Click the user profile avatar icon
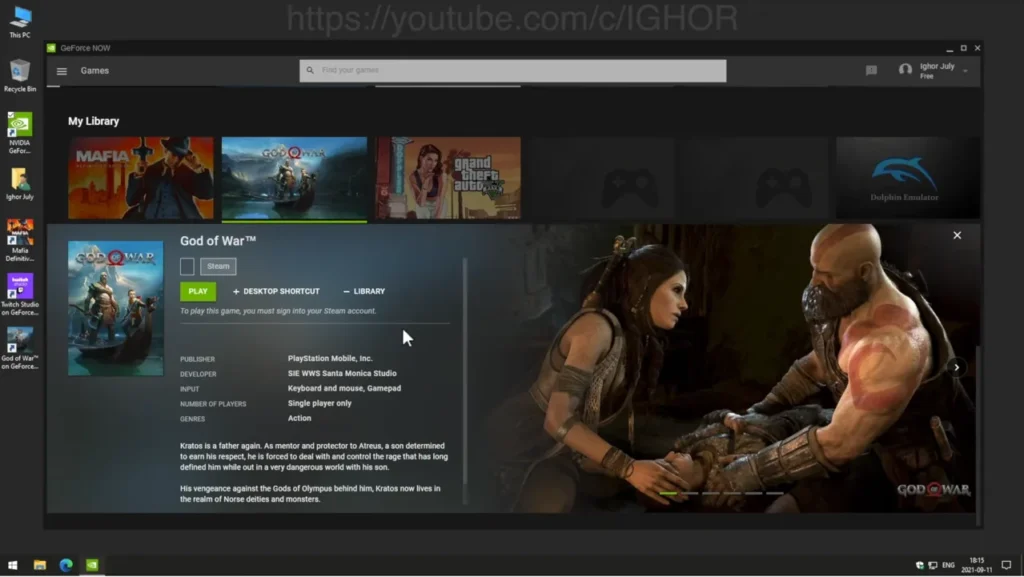The height and width of the screenshot is (577, 1024). [905, 70]
